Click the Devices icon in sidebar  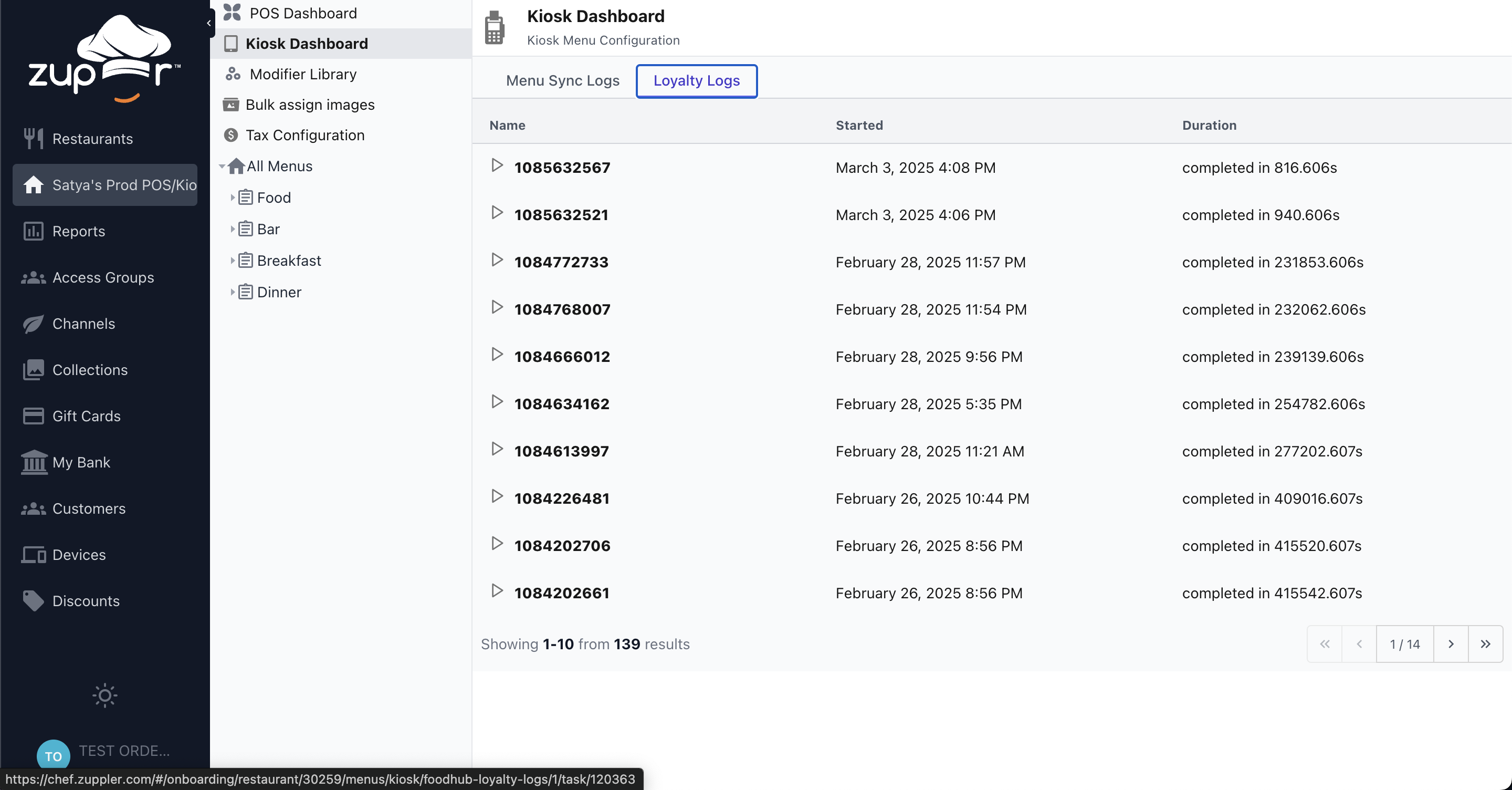pos(34,555)
